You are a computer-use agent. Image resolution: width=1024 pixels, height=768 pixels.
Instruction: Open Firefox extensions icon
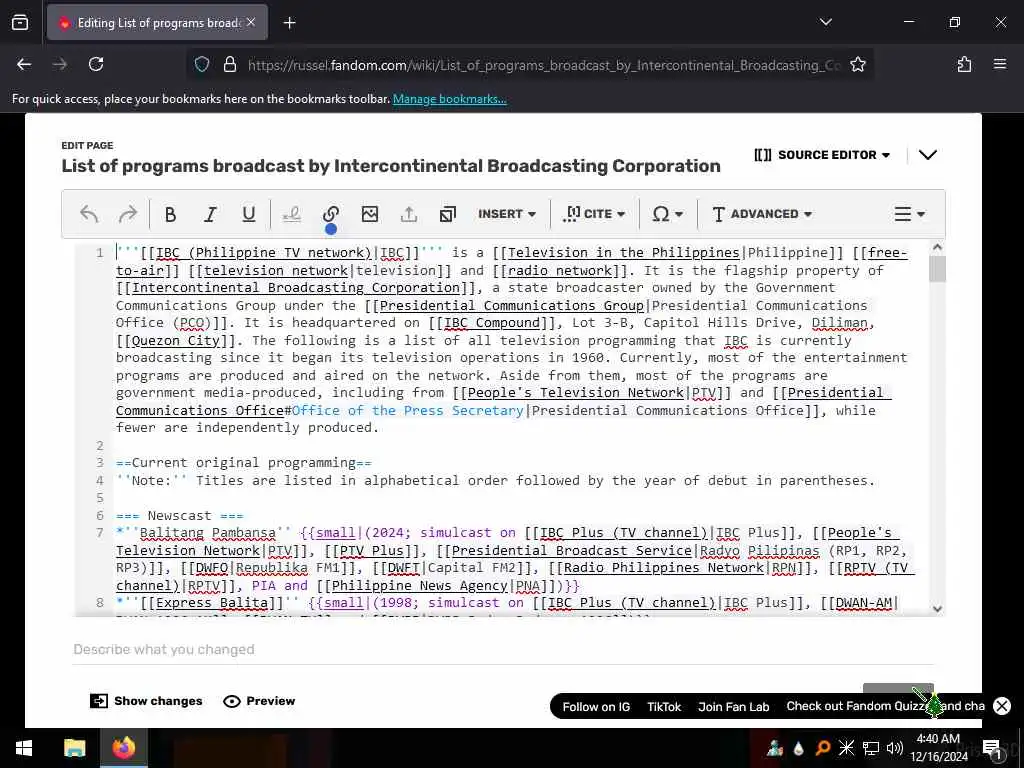tap(964, 64)
